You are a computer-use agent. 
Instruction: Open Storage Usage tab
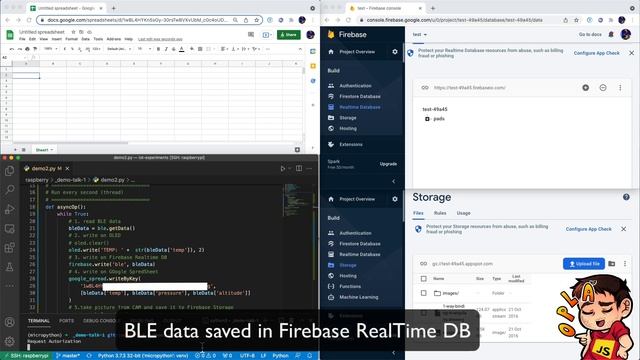(463, 213)
